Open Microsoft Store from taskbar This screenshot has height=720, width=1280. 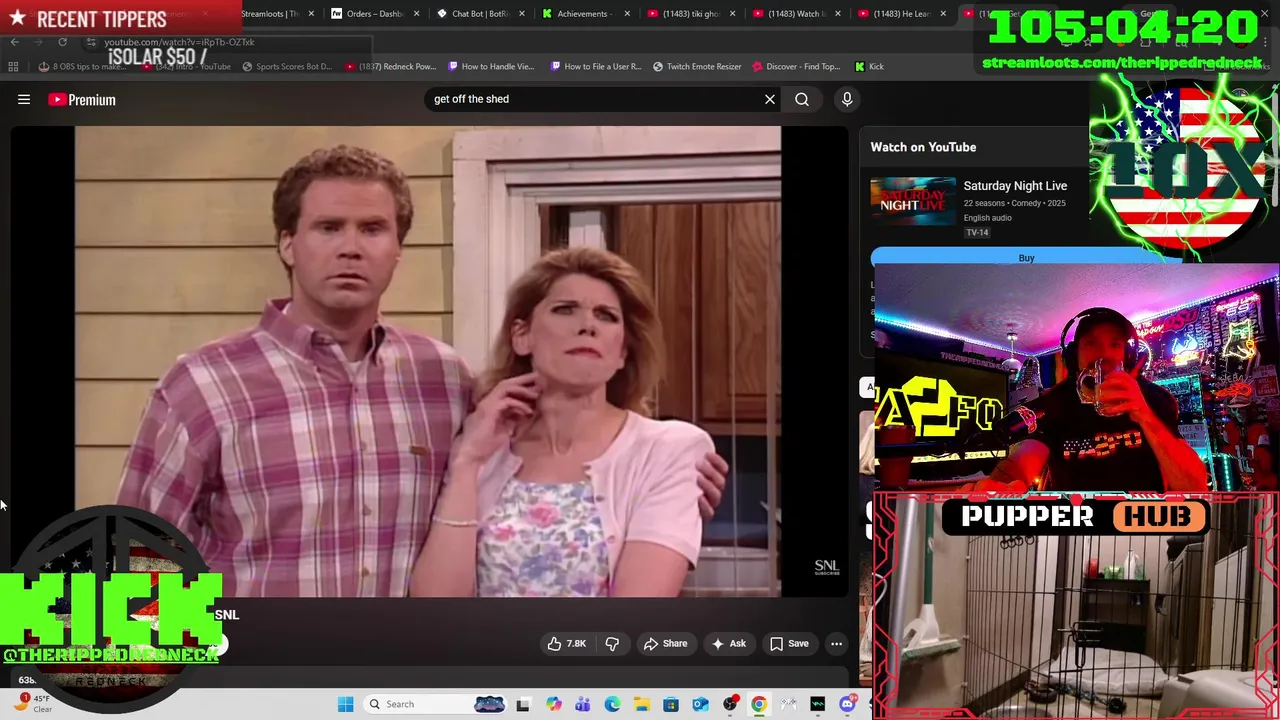click(671, 704)
